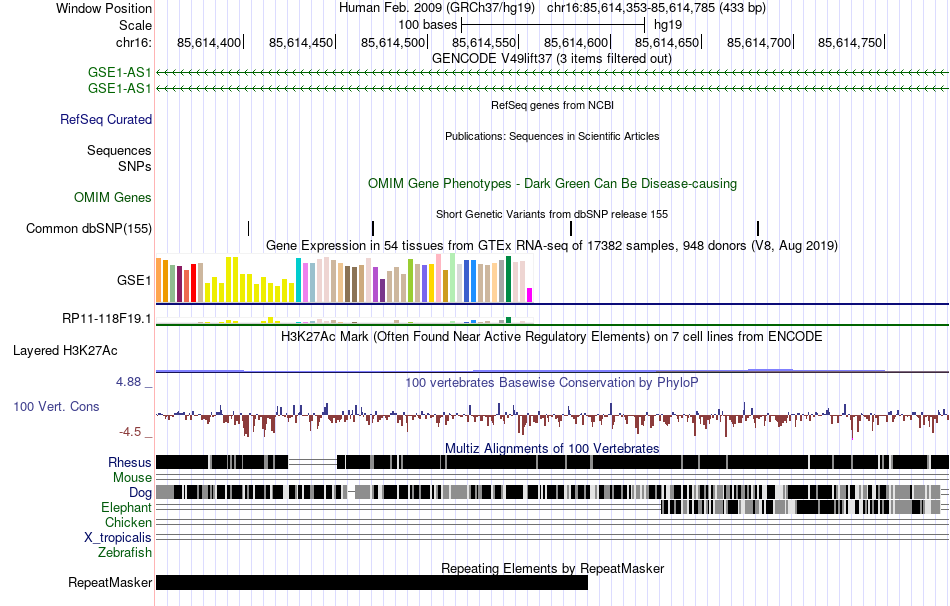The width and height of the screenshot is (950, 606).
Task: Click Repeating Elements by RepeatMasker title
Action: tap(552, 568)
